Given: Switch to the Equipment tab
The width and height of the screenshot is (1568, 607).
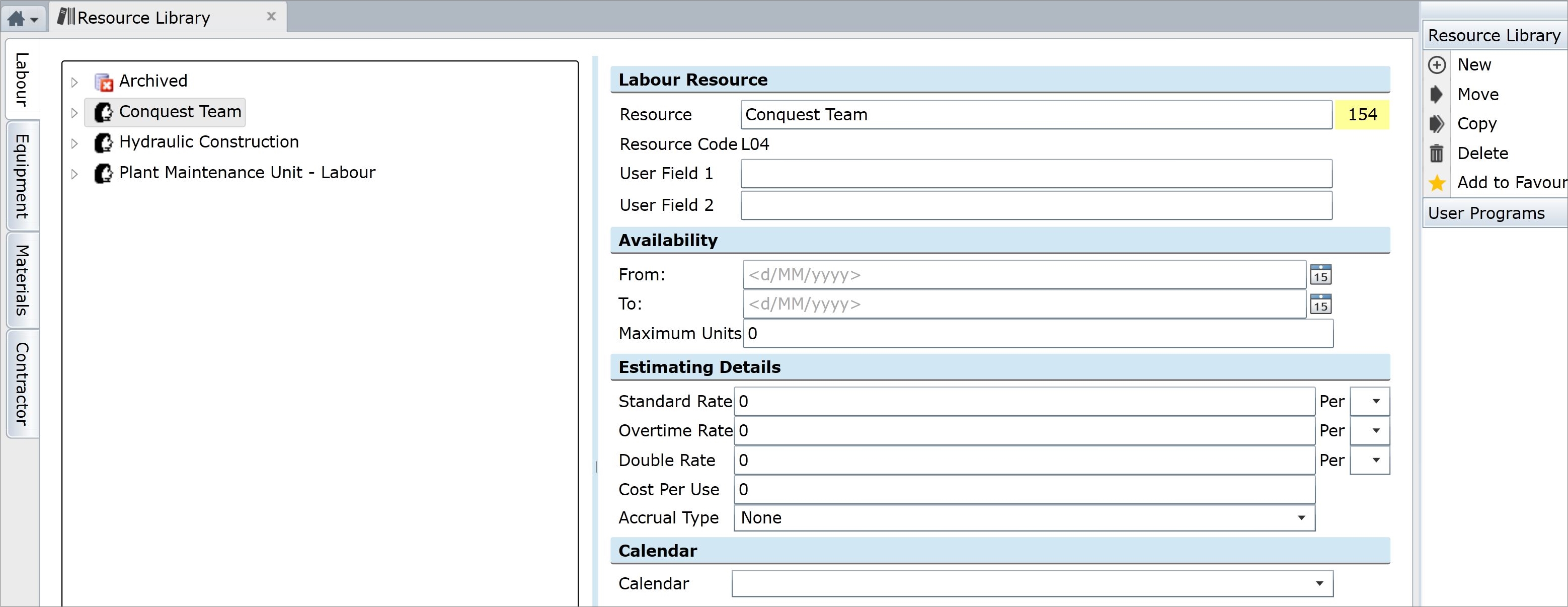Looking at the screenshot, I should [22, 176].
